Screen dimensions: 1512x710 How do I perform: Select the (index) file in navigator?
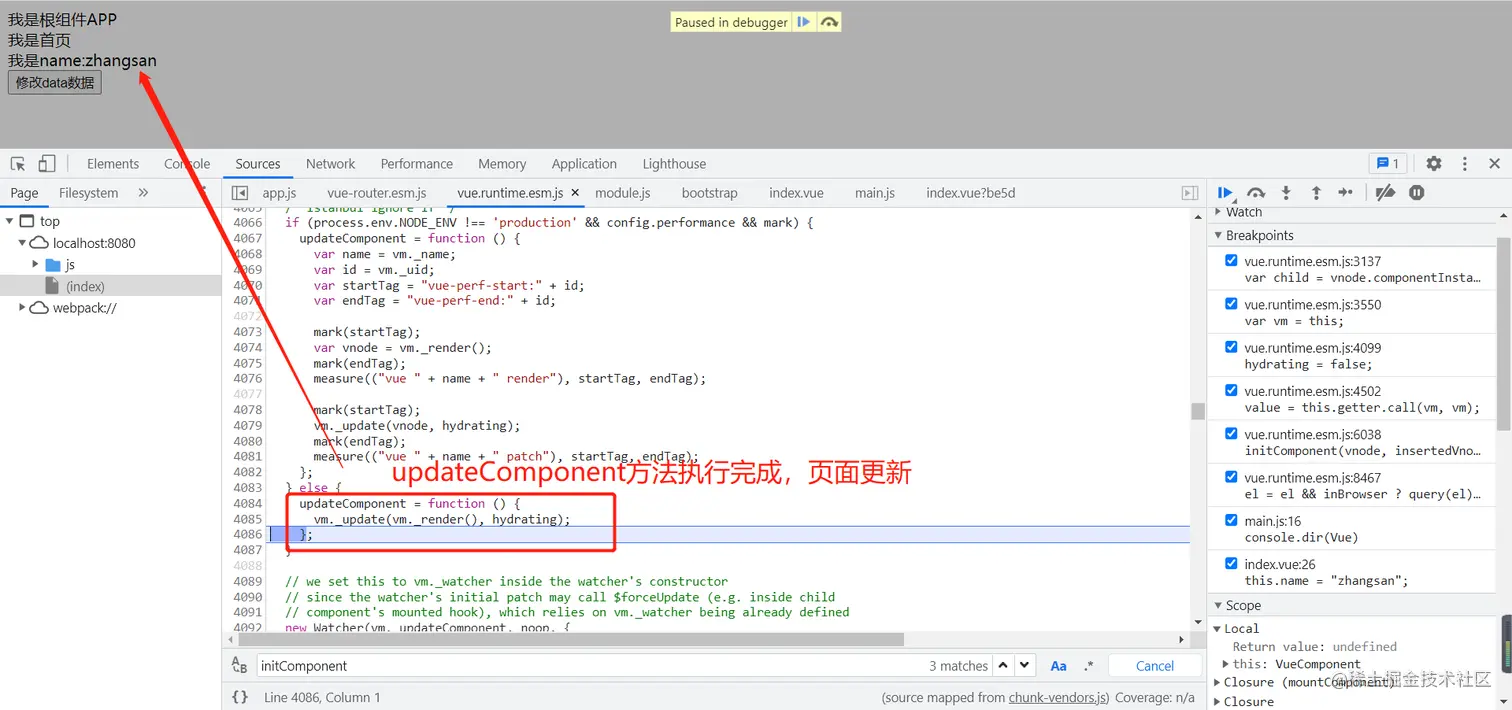click(x=85, y=286)
